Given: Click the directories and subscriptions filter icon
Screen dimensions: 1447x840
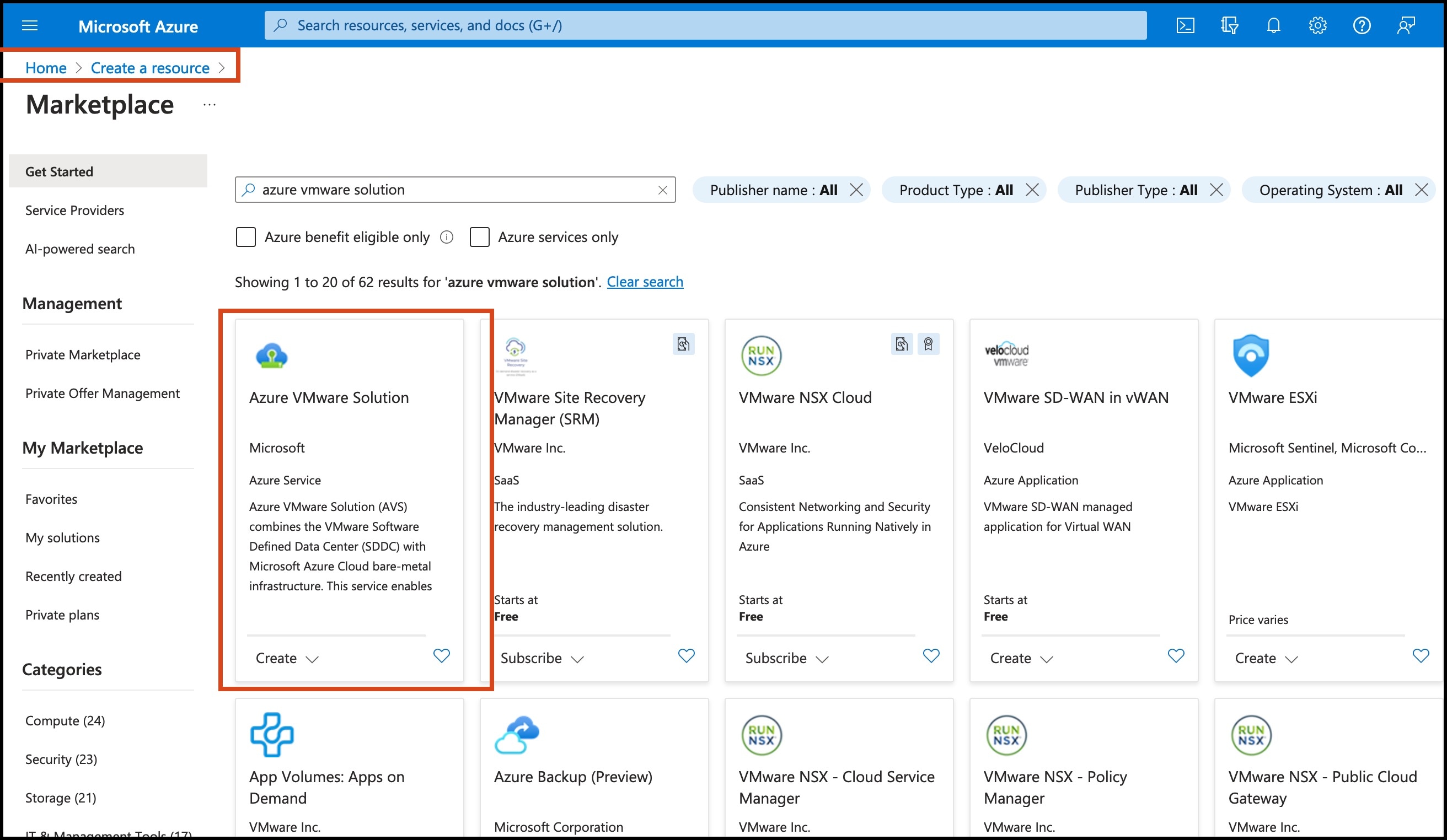Looking at the screenshot, I should tap(1229, 25).
